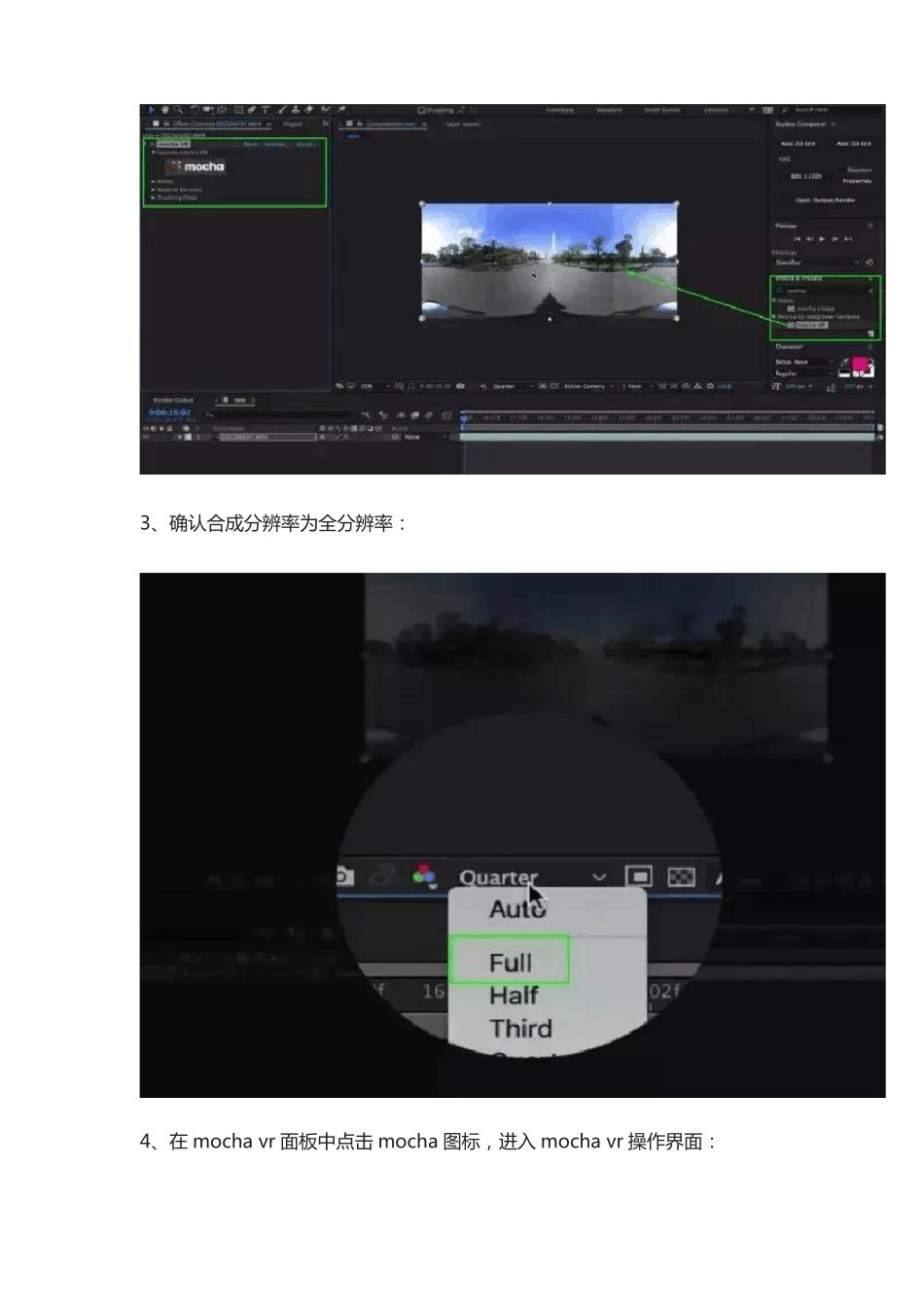This screenshot has width=924, height=1307.
Task: Open the Effect Controls panel tab
Action: (x=218, y=124)
